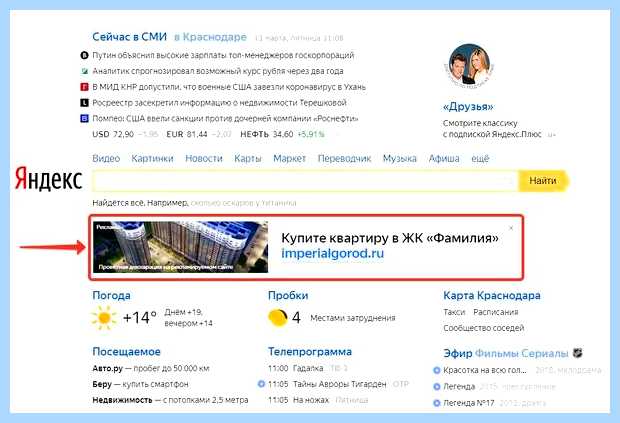Open the Посещаемое section heading
The height and width of the screenshot is (423, 620).
coord(127,352)
